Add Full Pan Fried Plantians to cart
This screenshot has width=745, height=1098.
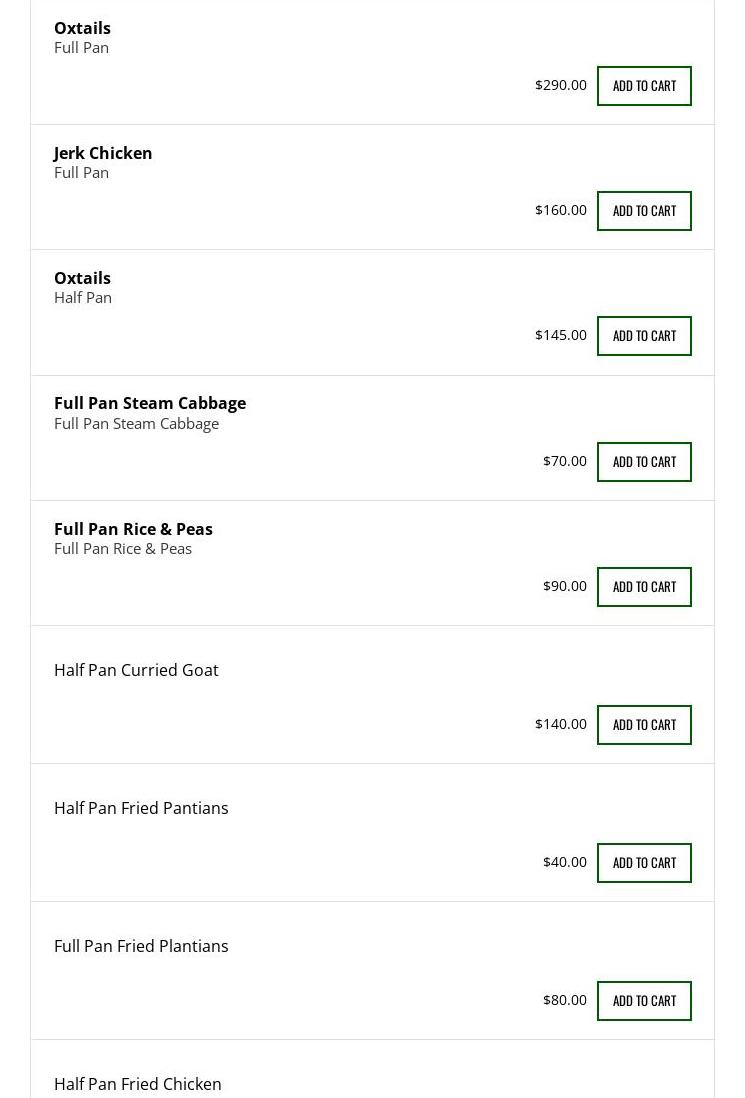644,1001
